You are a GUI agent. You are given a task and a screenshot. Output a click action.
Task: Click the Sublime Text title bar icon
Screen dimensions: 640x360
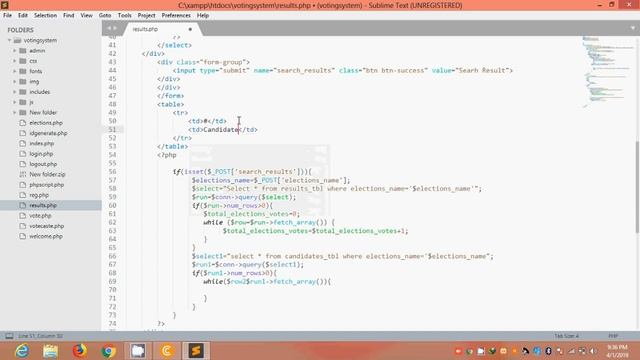pos(5,5)
